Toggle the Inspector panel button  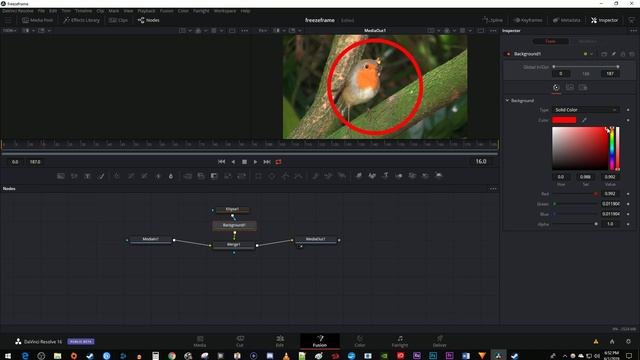[x=604, y=20]
